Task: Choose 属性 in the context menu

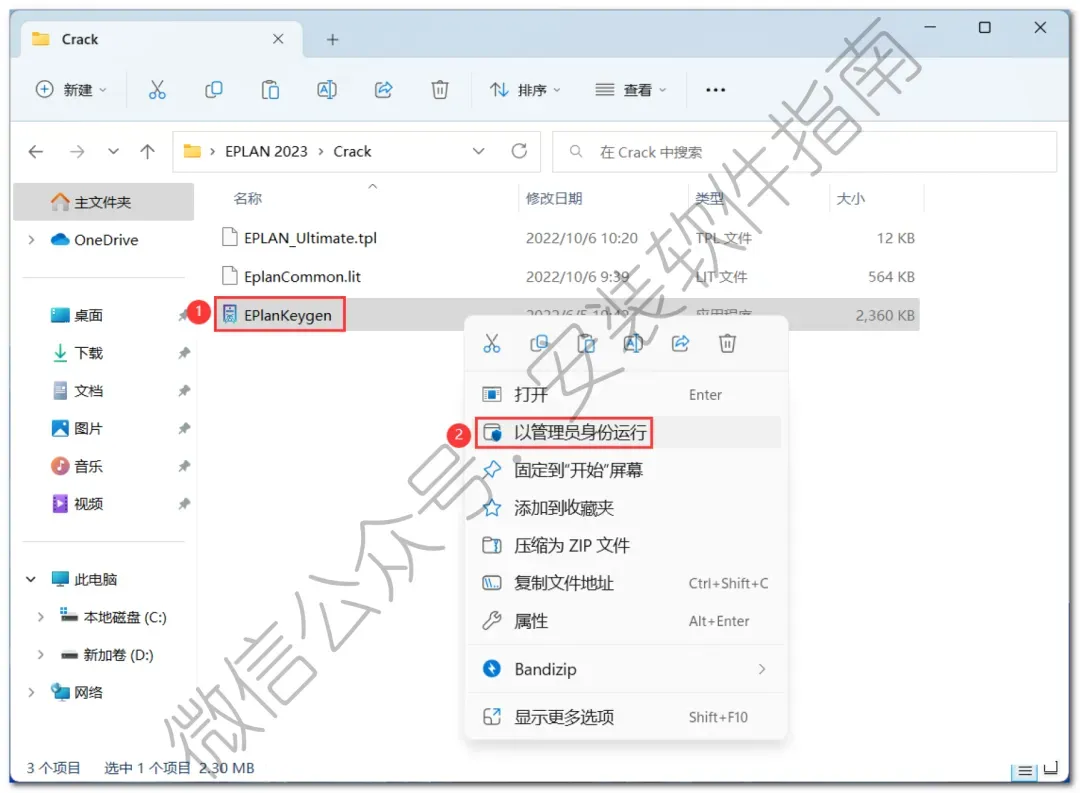Action: pos(627,621)
